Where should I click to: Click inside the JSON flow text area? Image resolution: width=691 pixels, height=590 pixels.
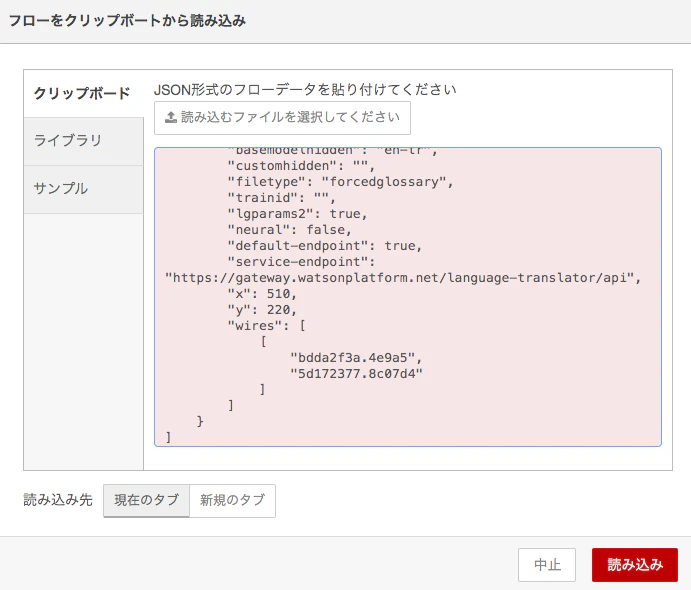pos(408,297)
